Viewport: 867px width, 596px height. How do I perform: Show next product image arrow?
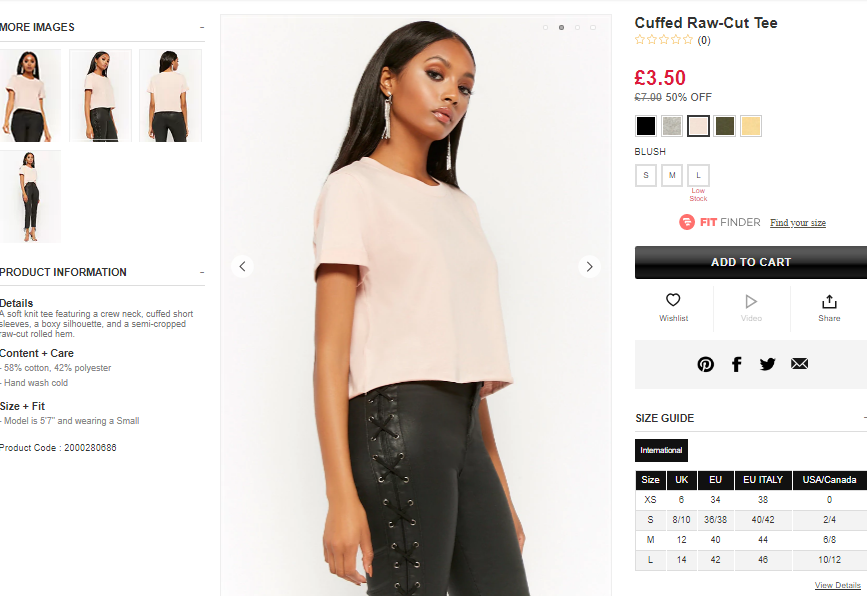coord(589,266)
